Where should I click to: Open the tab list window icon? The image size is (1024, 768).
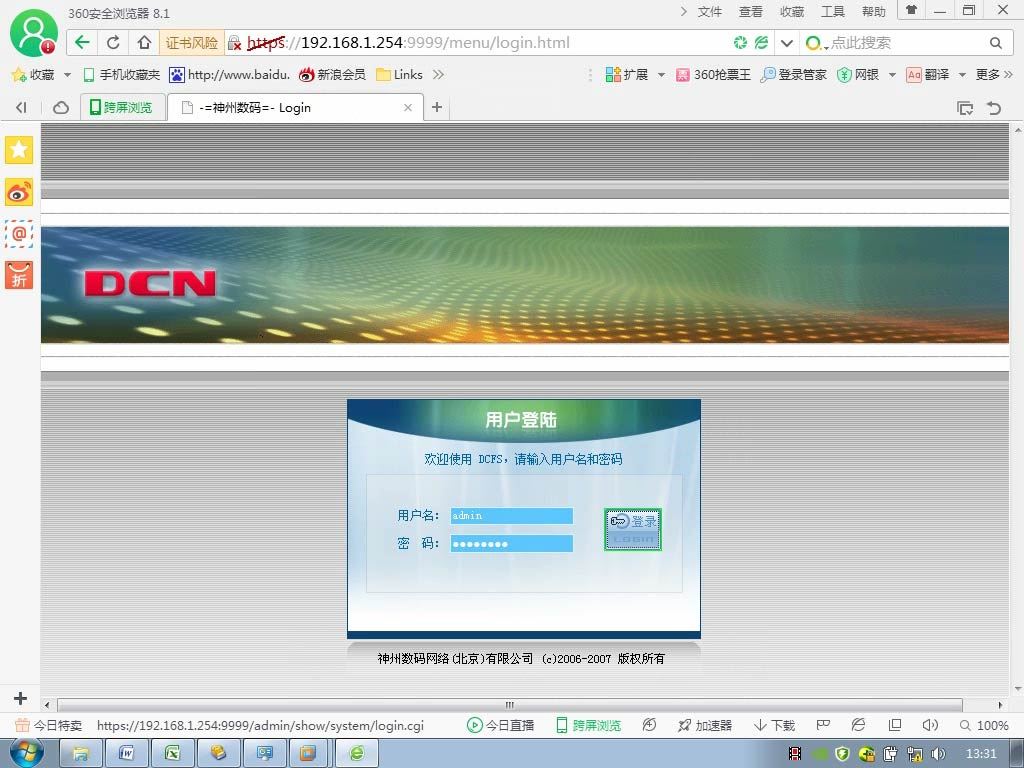click(965, 108)
